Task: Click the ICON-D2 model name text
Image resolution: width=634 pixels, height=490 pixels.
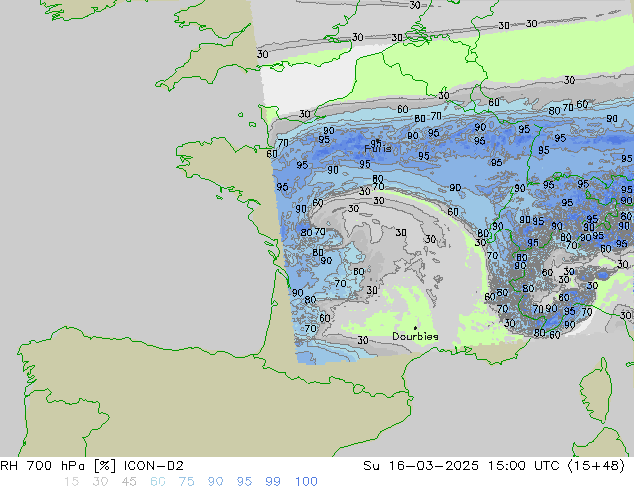Action: tap(154, 466)
